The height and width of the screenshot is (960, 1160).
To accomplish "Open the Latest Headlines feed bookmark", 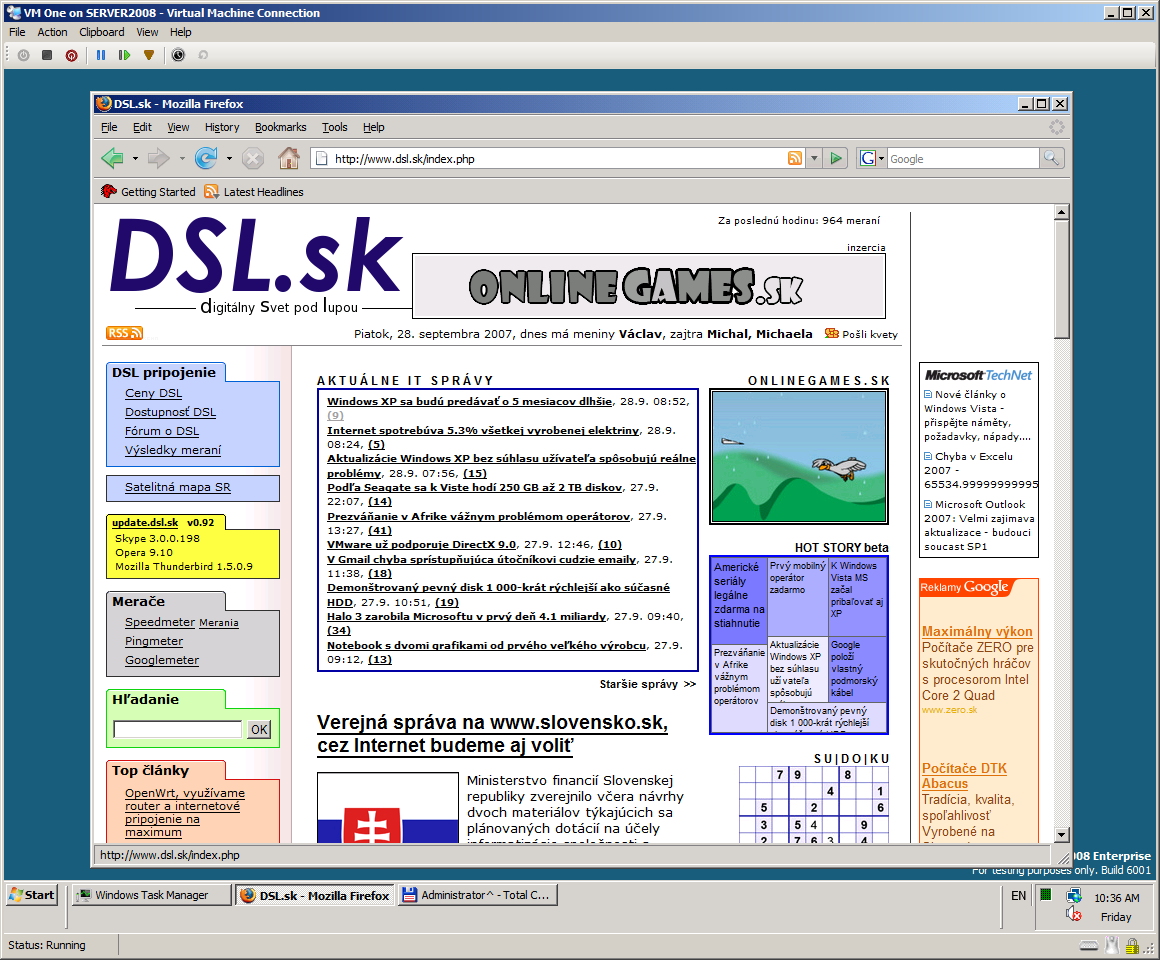I will 254,192.
